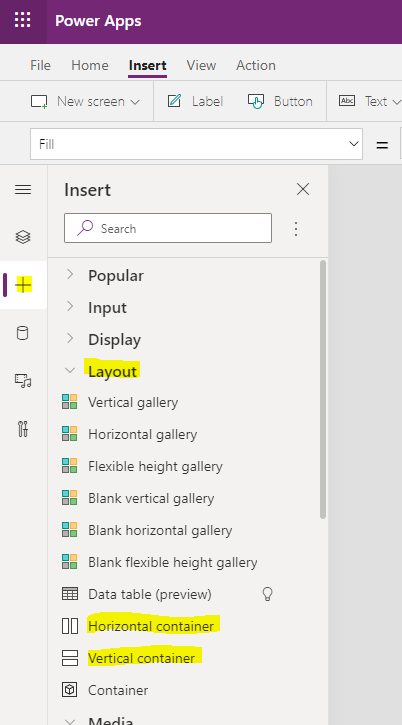
Task: Click the Text Abc icon
Action: (x=347, y=101)
